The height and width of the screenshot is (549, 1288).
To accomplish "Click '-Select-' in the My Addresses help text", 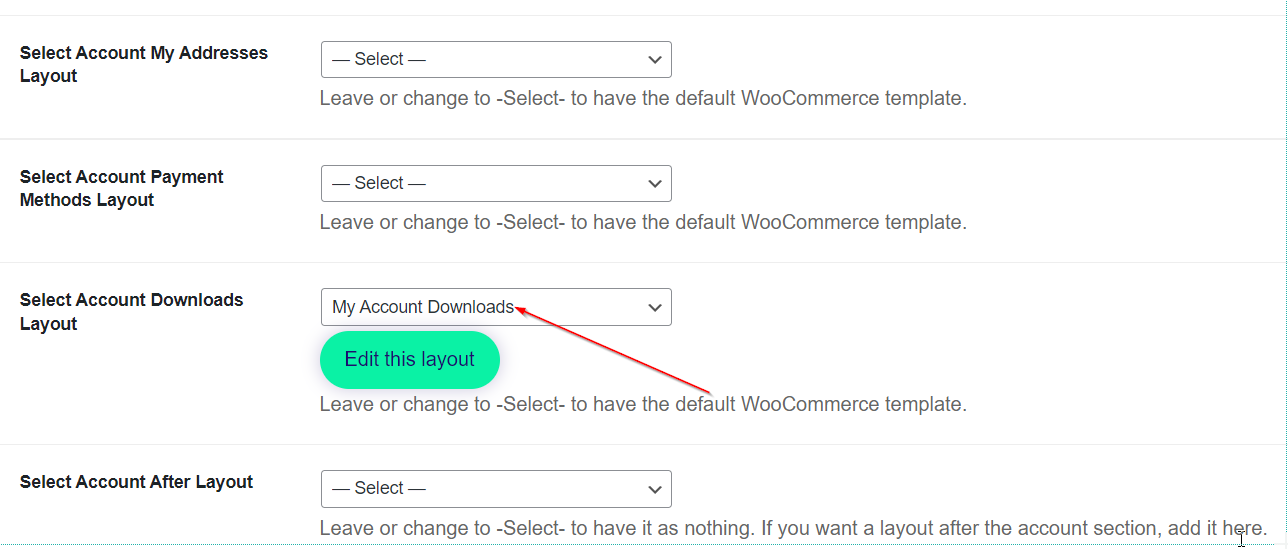I will click(x=531, y=99).
